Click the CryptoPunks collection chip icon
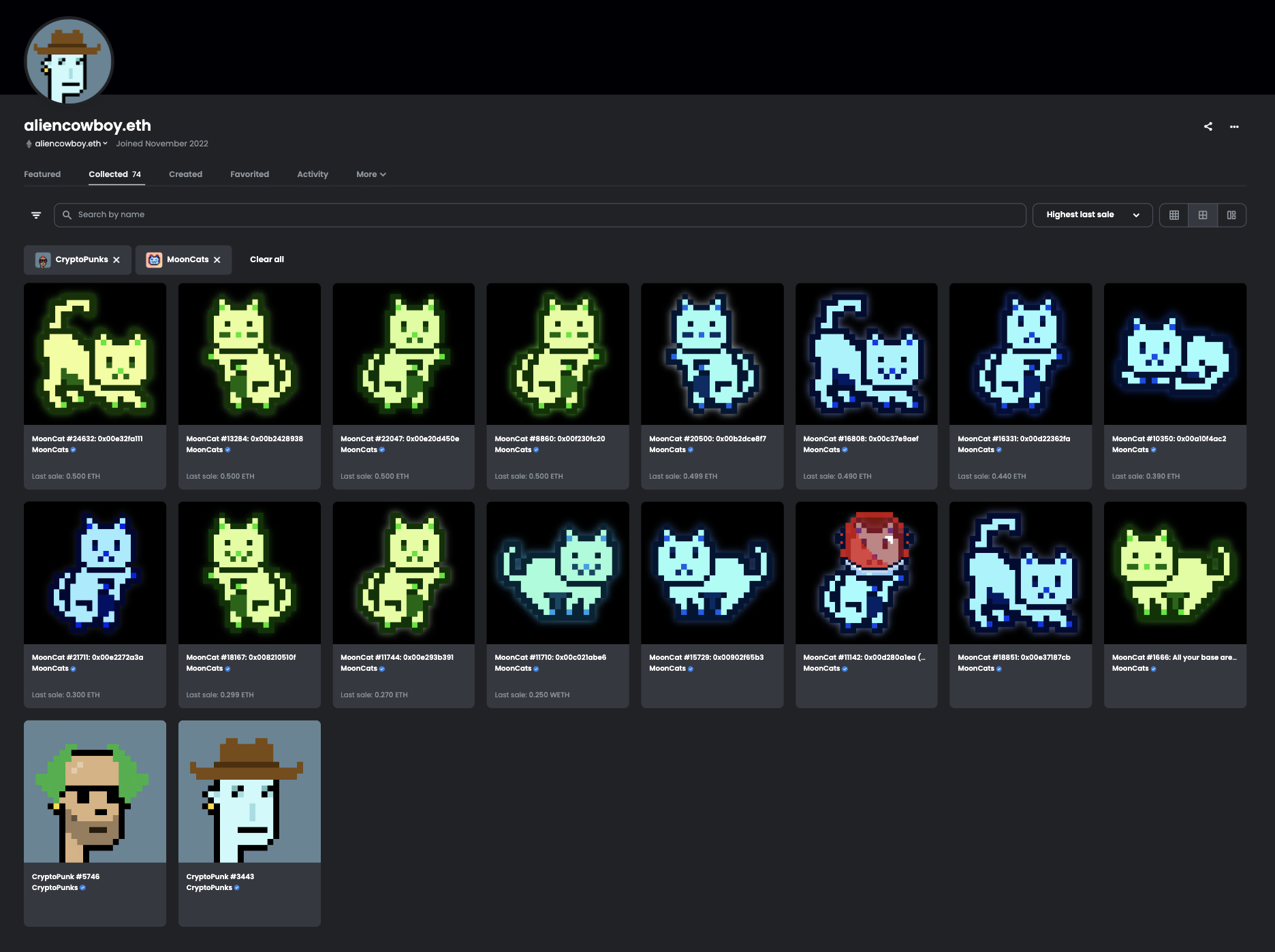The image size is (1275, 952). [x=43, y=260]
